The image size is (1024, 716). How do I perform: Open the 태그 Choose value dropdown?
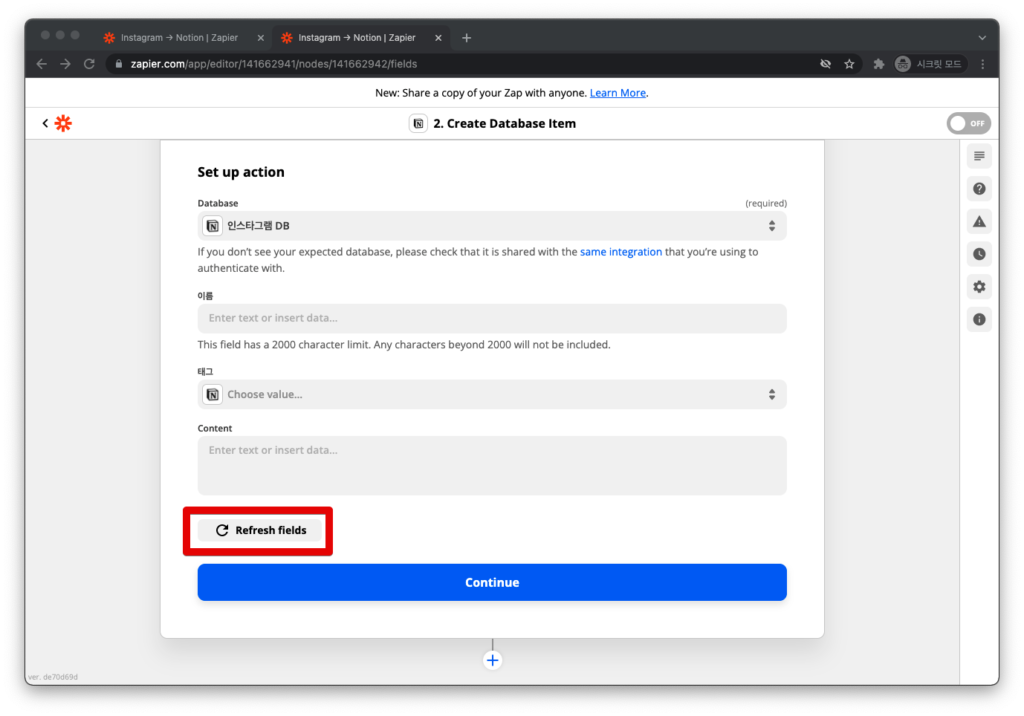coord(492,394)
